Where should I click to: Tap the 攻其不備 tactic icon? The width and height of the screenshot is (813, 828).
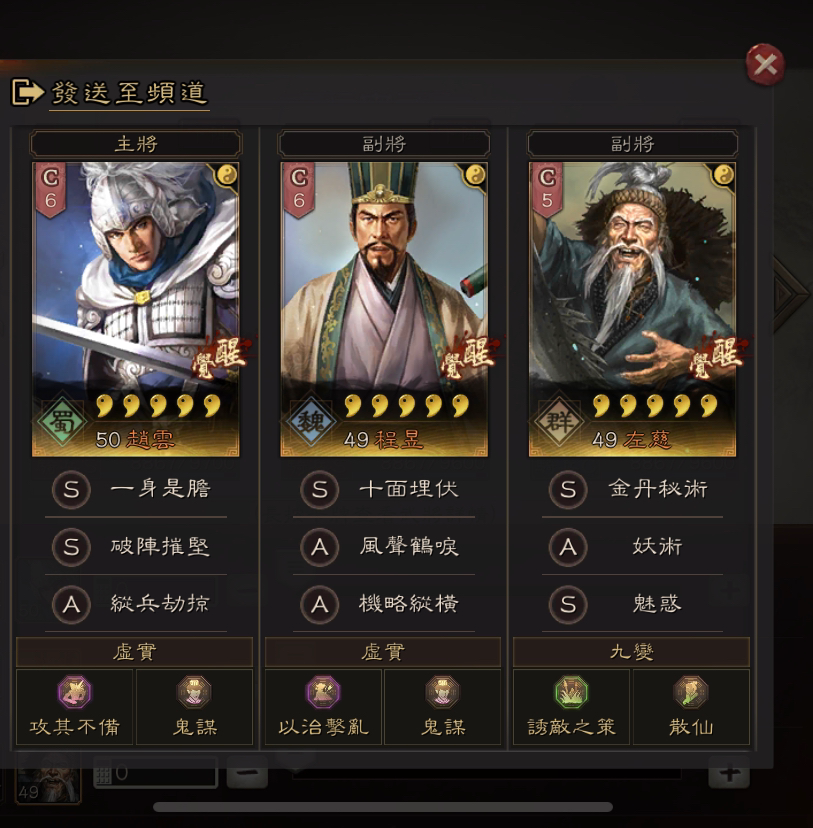click(x=74, y=692)
